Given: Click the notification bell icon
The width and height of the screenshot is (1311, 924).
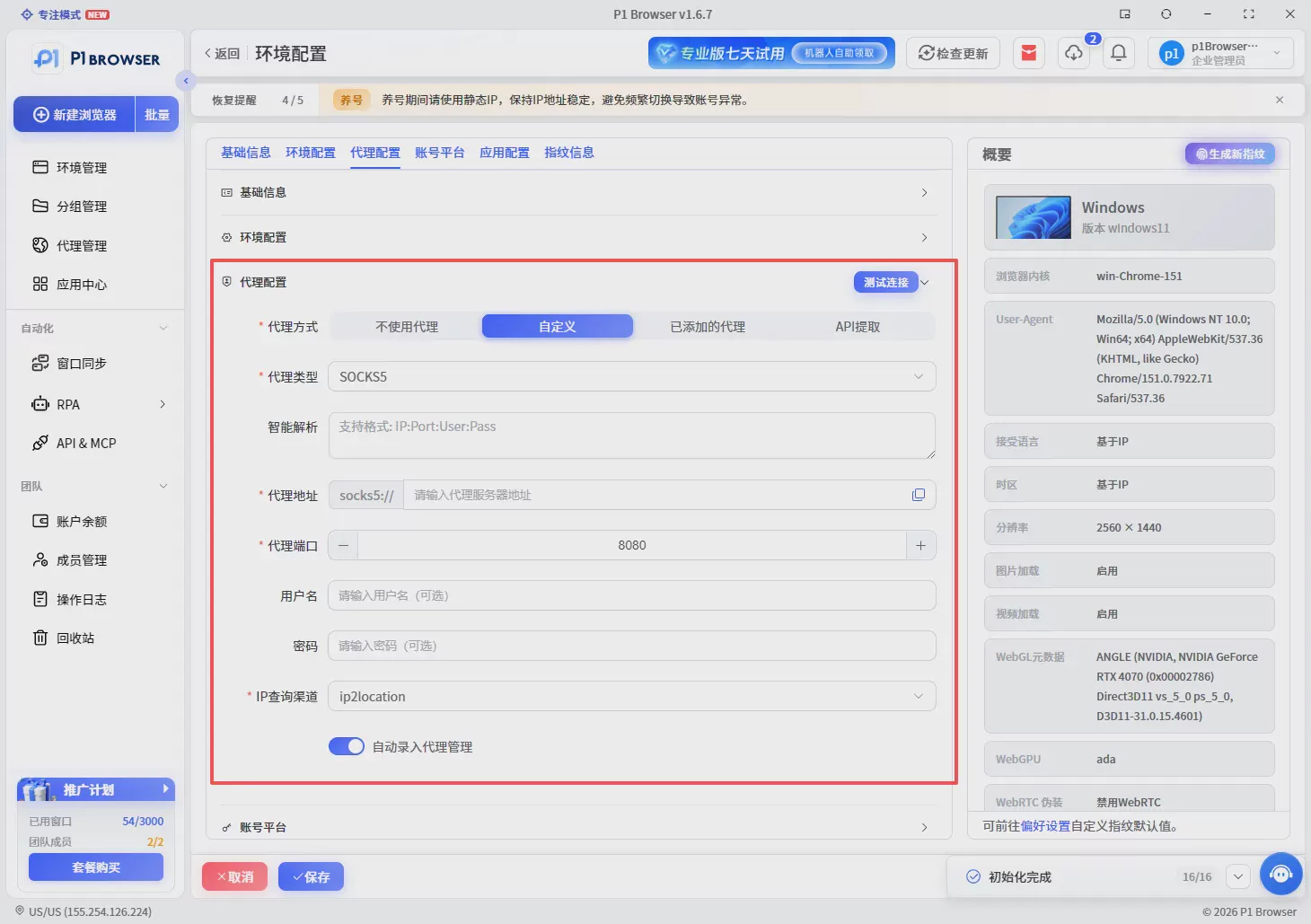Looking at the screenshot, I should tap(1119, 53).
